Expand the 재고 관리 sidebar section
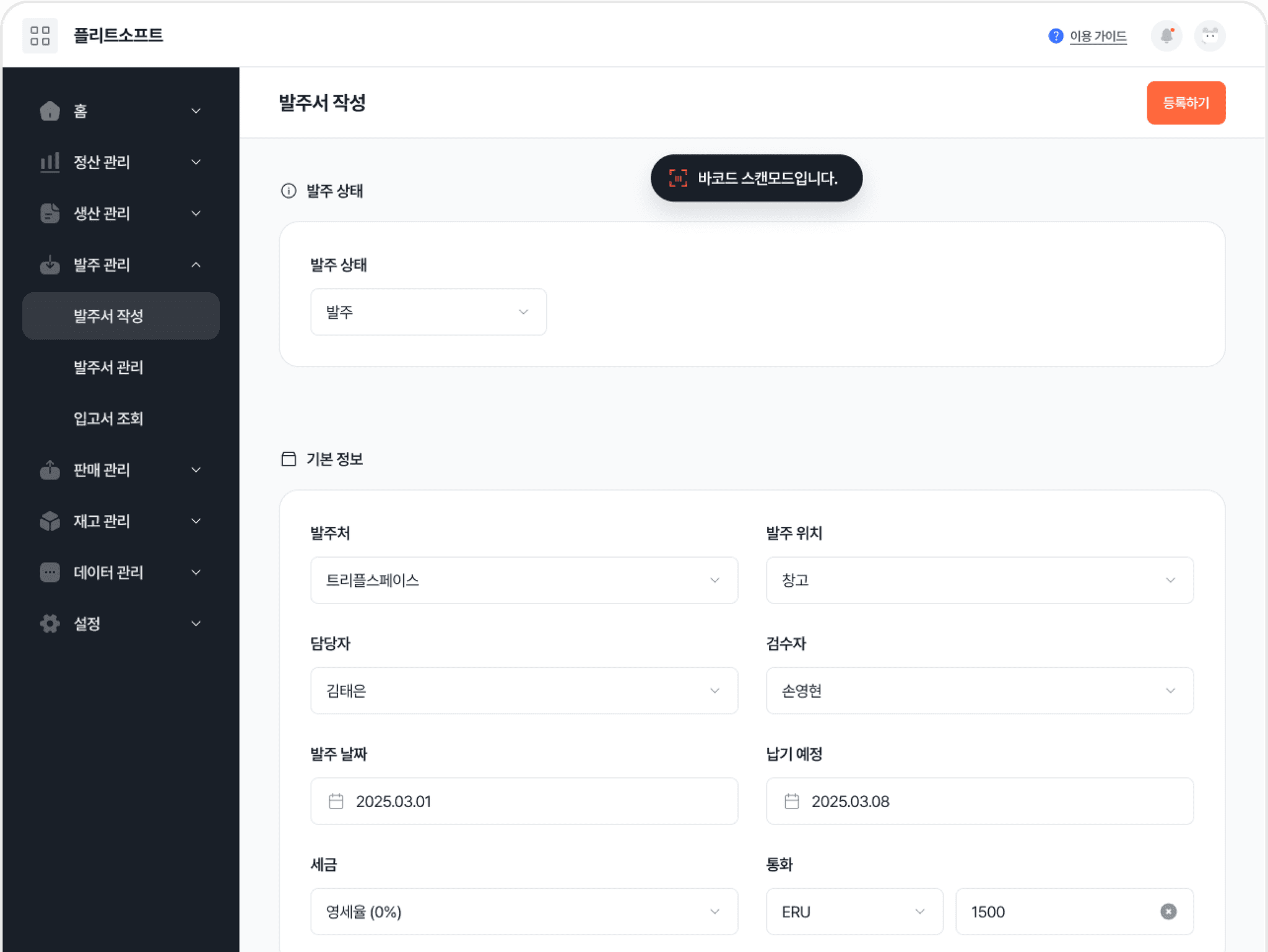 pyautogui.click(x=196, y=521)
